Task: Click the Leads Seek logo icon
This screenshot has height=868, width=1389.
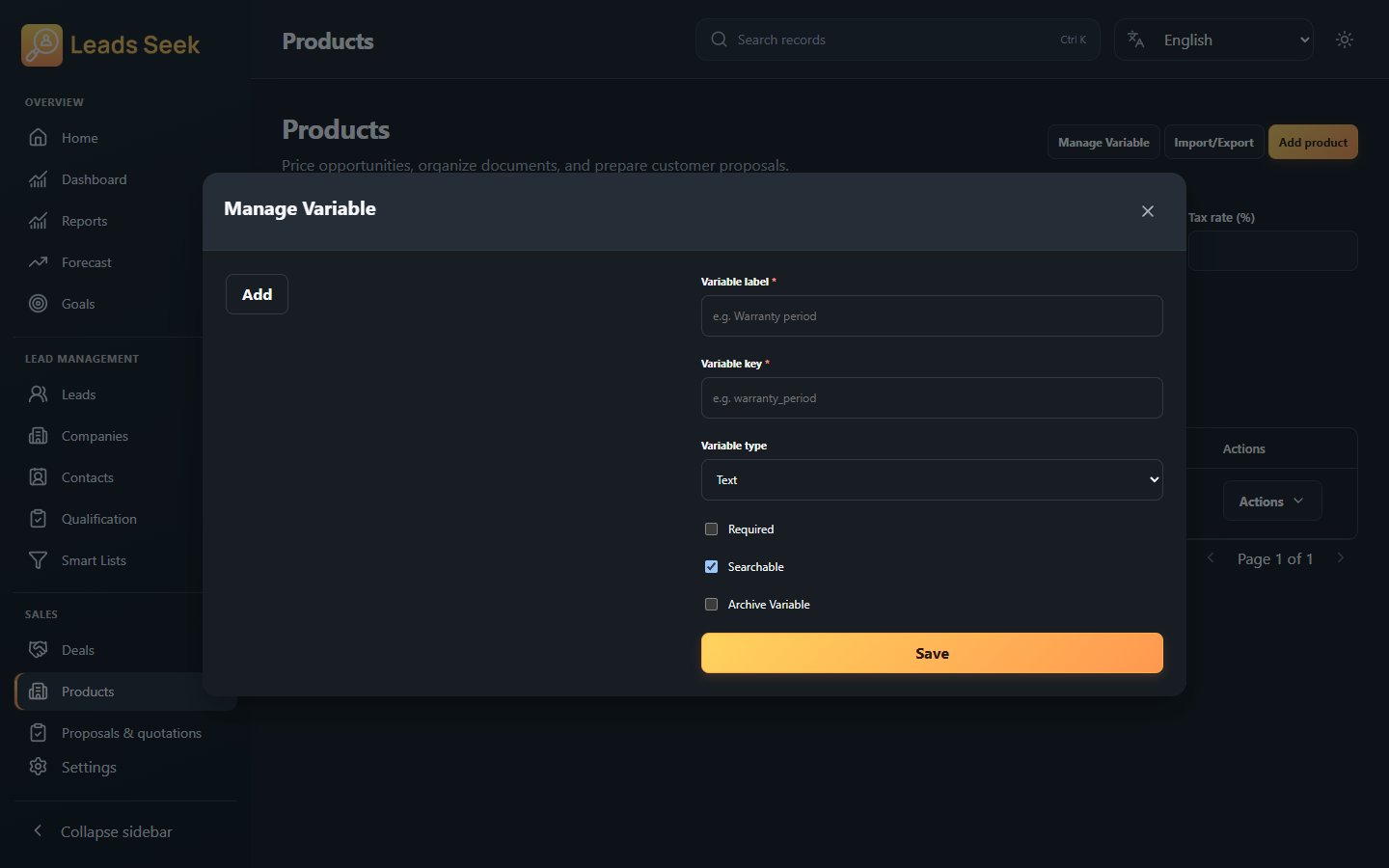Action: (41, 45)
